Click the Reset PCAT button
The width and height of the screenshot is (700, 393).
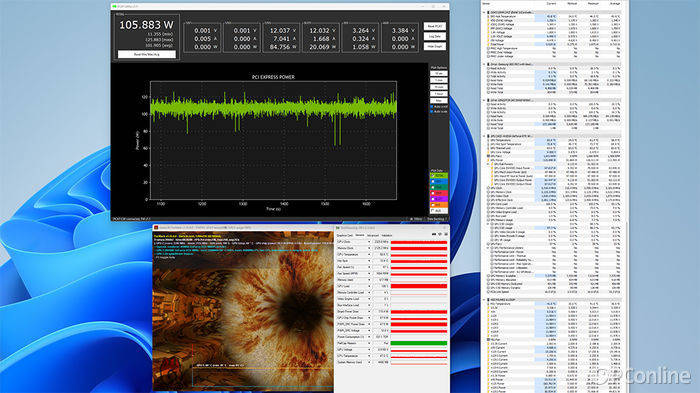click(434, 26)
